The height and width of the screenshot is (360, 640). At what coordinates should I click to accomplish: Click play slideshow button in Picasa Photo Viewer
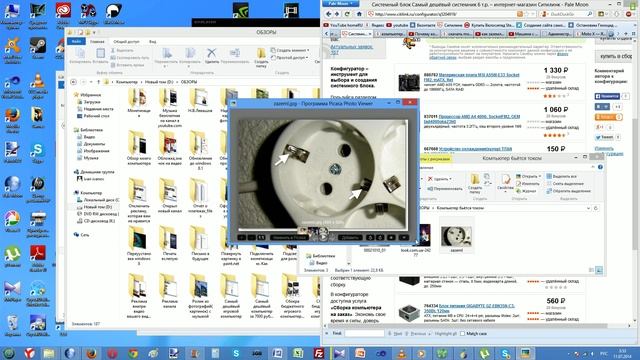pos(323,237)
